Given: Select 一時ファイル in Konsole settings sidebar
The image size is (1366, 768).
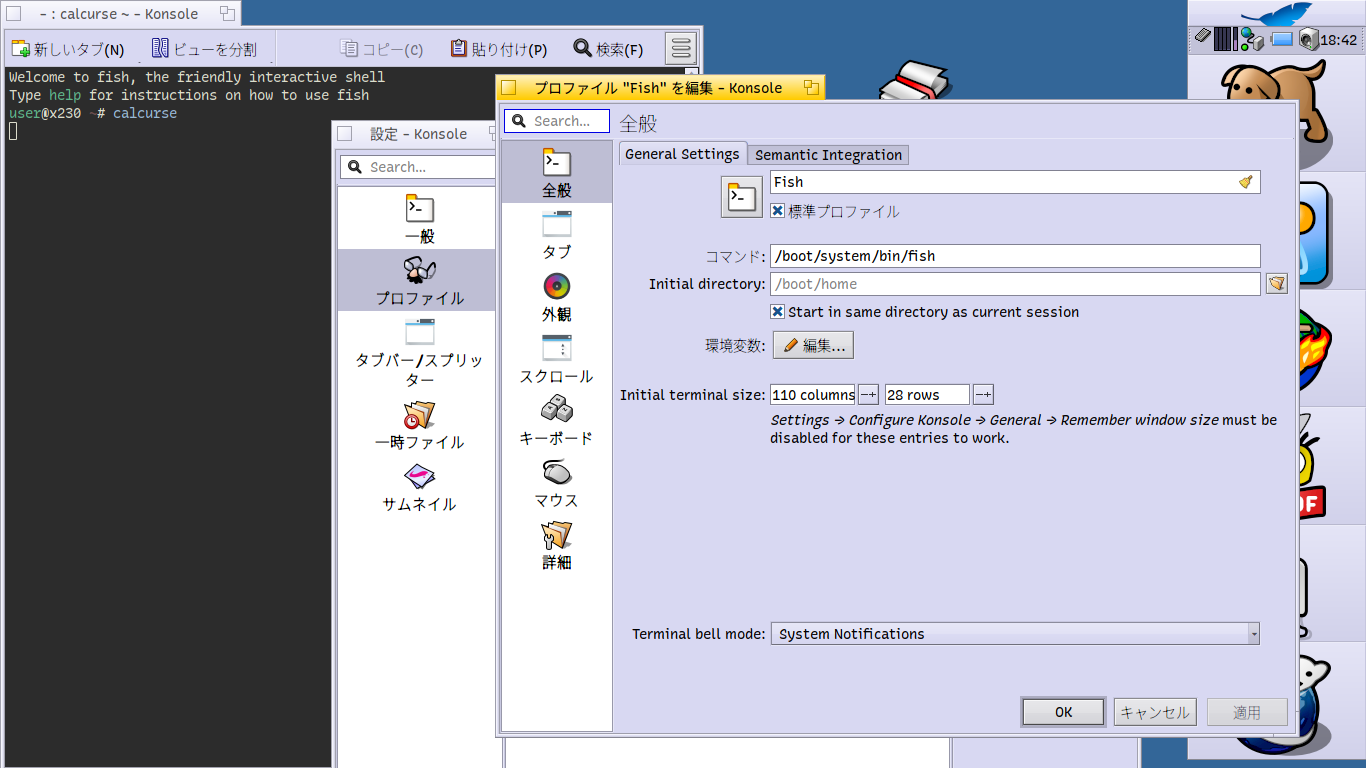Looking at the screenshot, I should pos(419,425).
